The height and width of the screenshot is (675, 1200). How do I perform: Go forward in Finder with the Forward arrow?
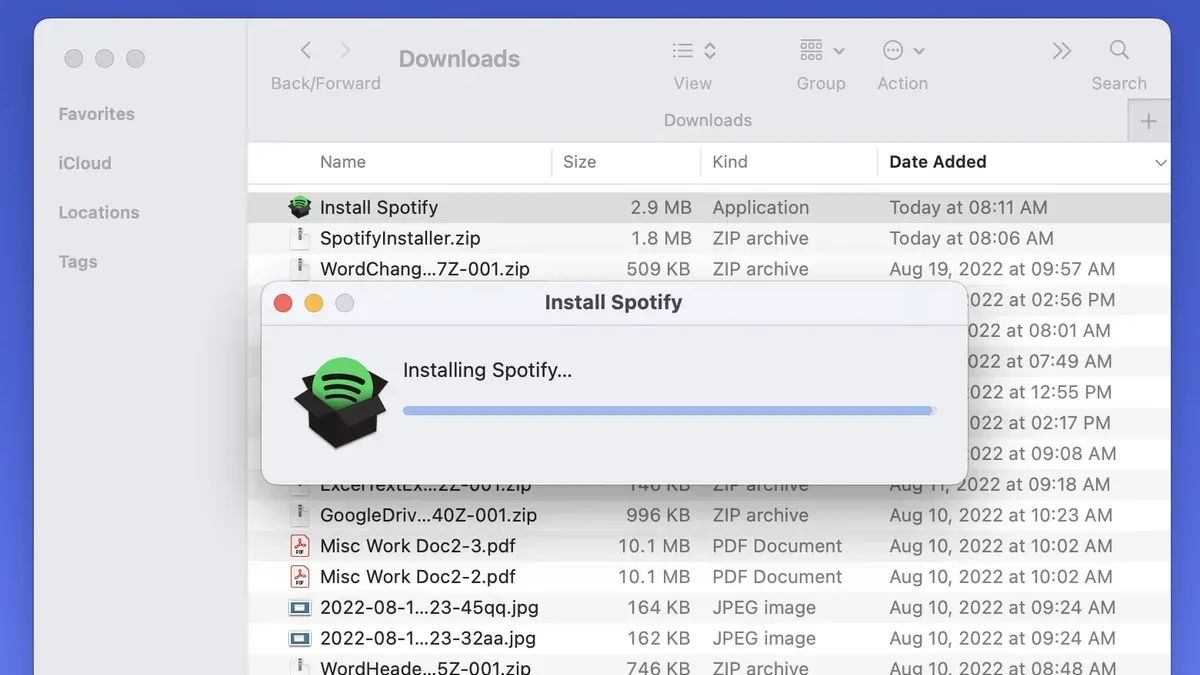tap(345, 50)
